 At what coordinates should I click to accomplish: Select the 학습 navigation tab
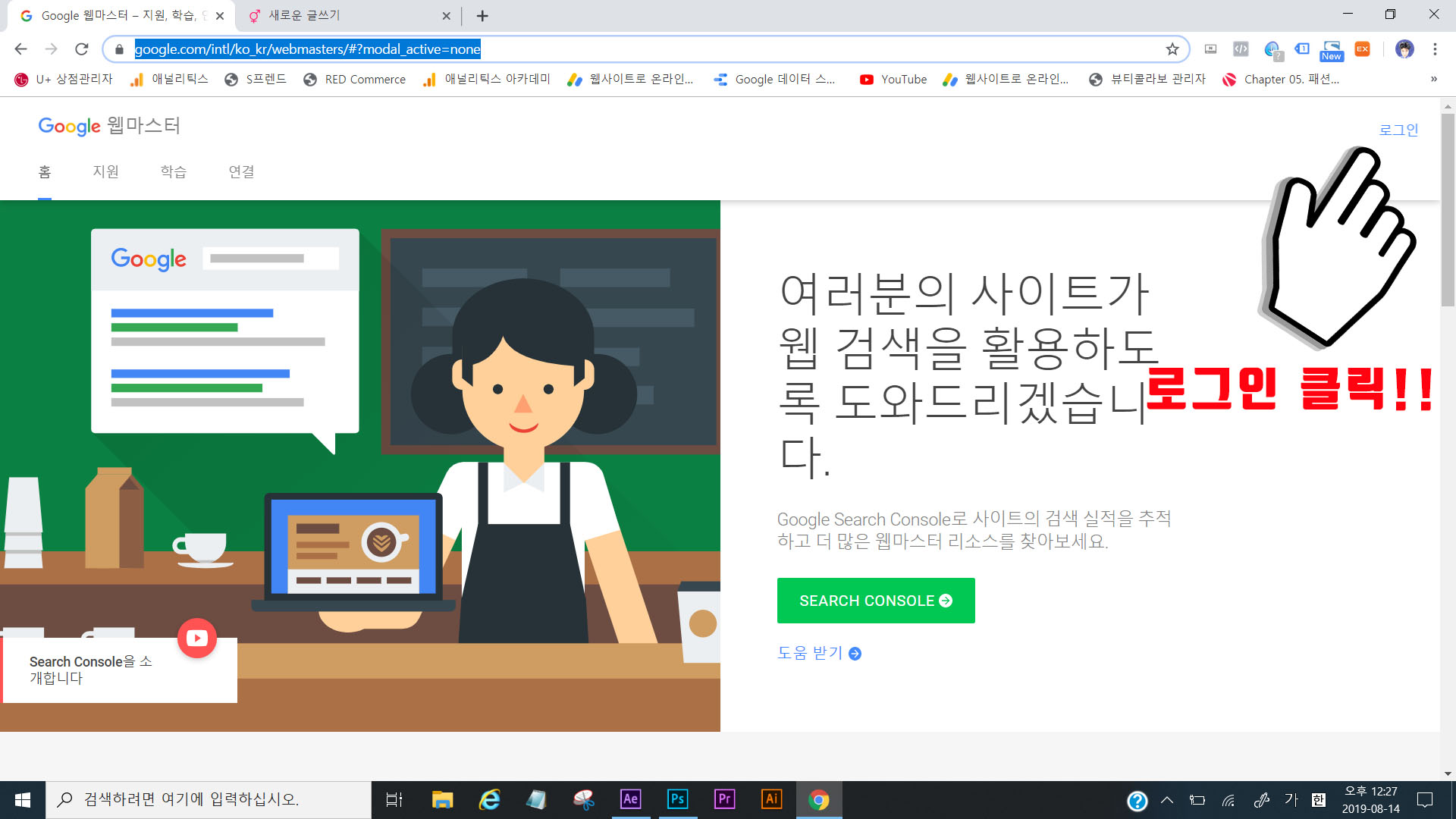click(x=174, y=172)
